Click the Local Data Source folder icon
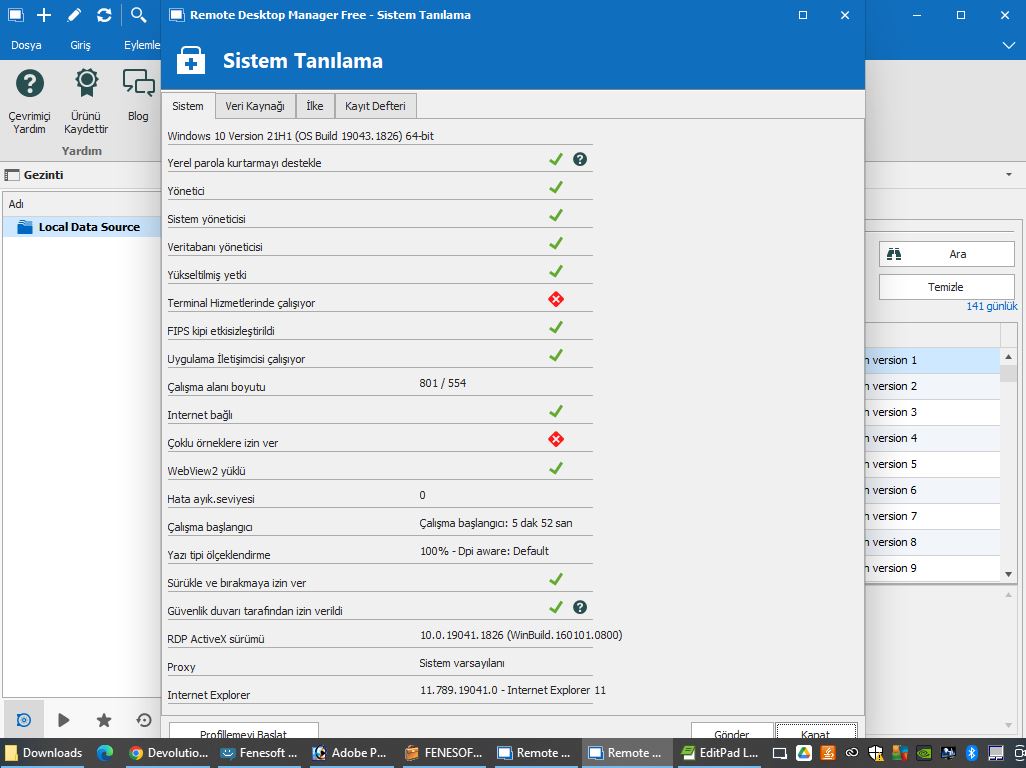 coord(25,227)
